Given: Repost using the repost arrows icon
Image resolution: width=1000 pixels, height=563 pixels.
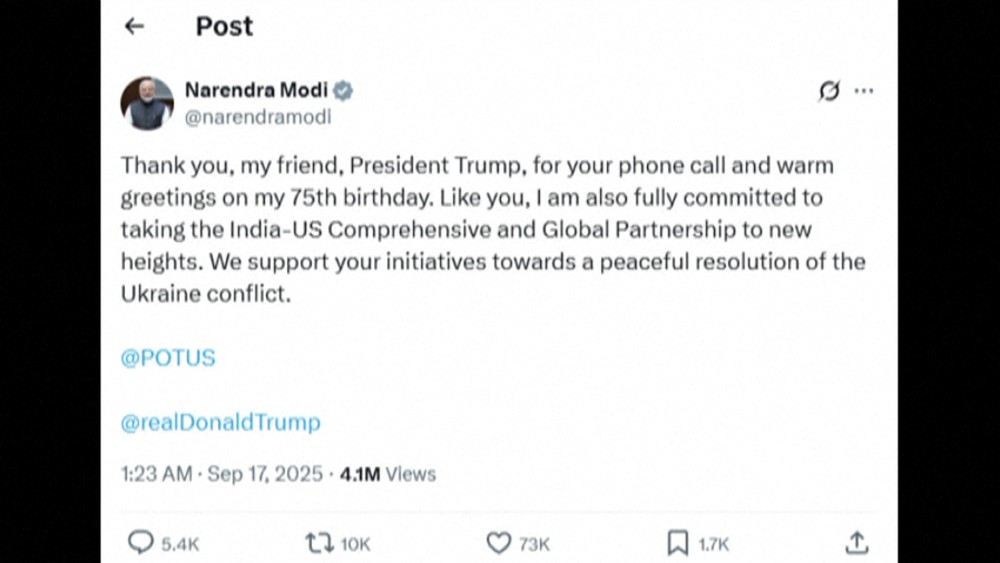Looking at the screenshot, I should 319,543.
